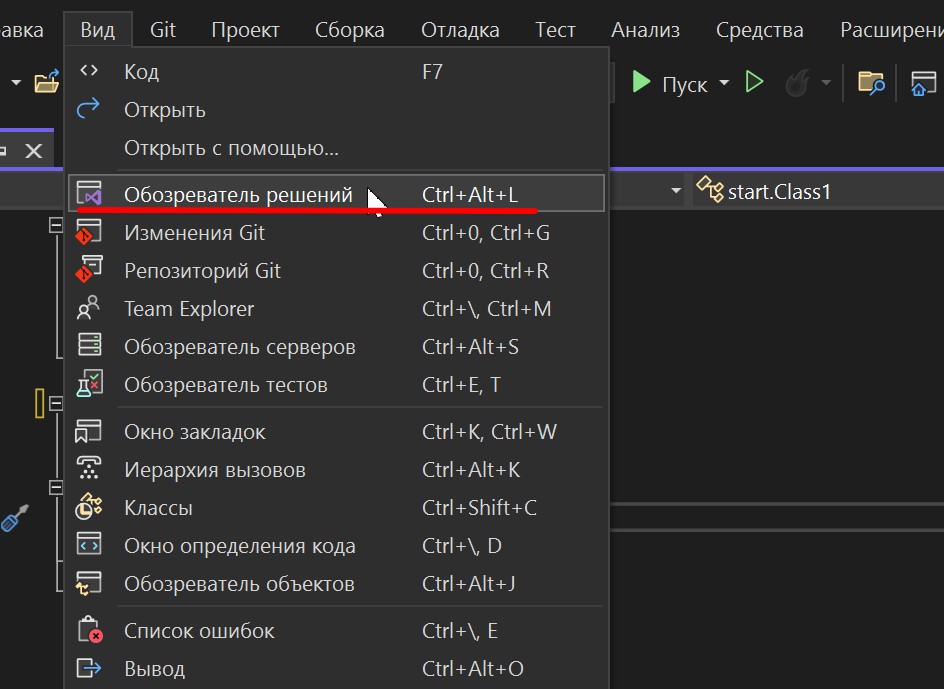Click the Пуск button label
944x689 pixels.
[685, 84]
